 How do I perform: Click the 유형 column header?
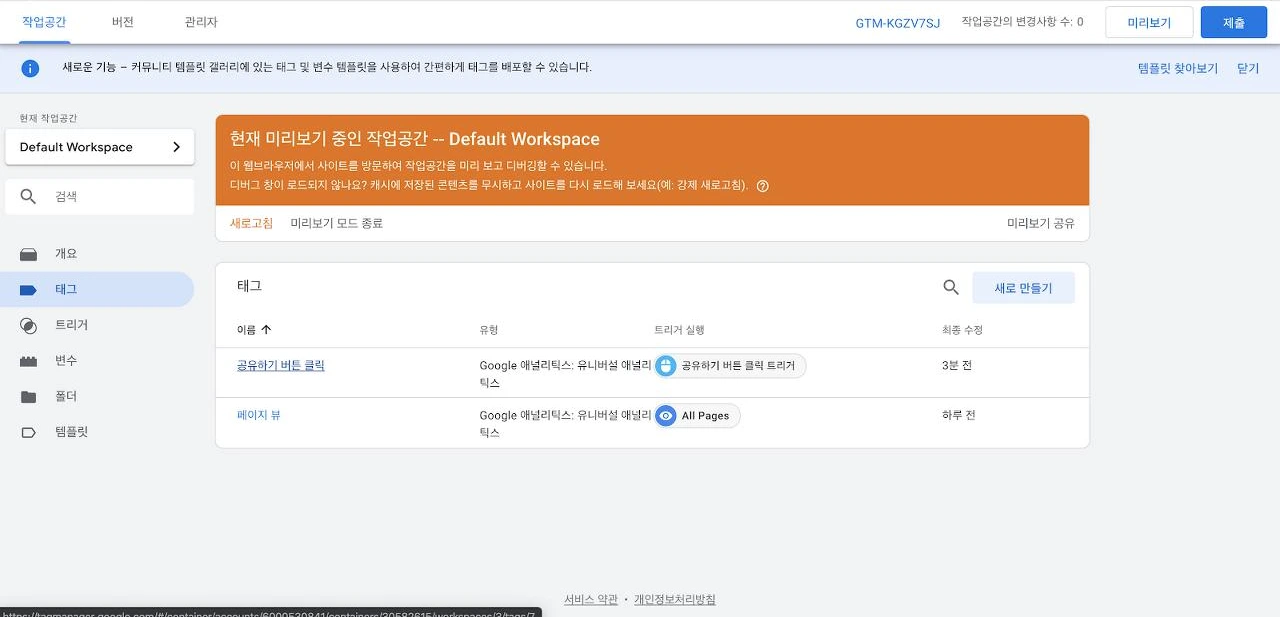(489, 330)
